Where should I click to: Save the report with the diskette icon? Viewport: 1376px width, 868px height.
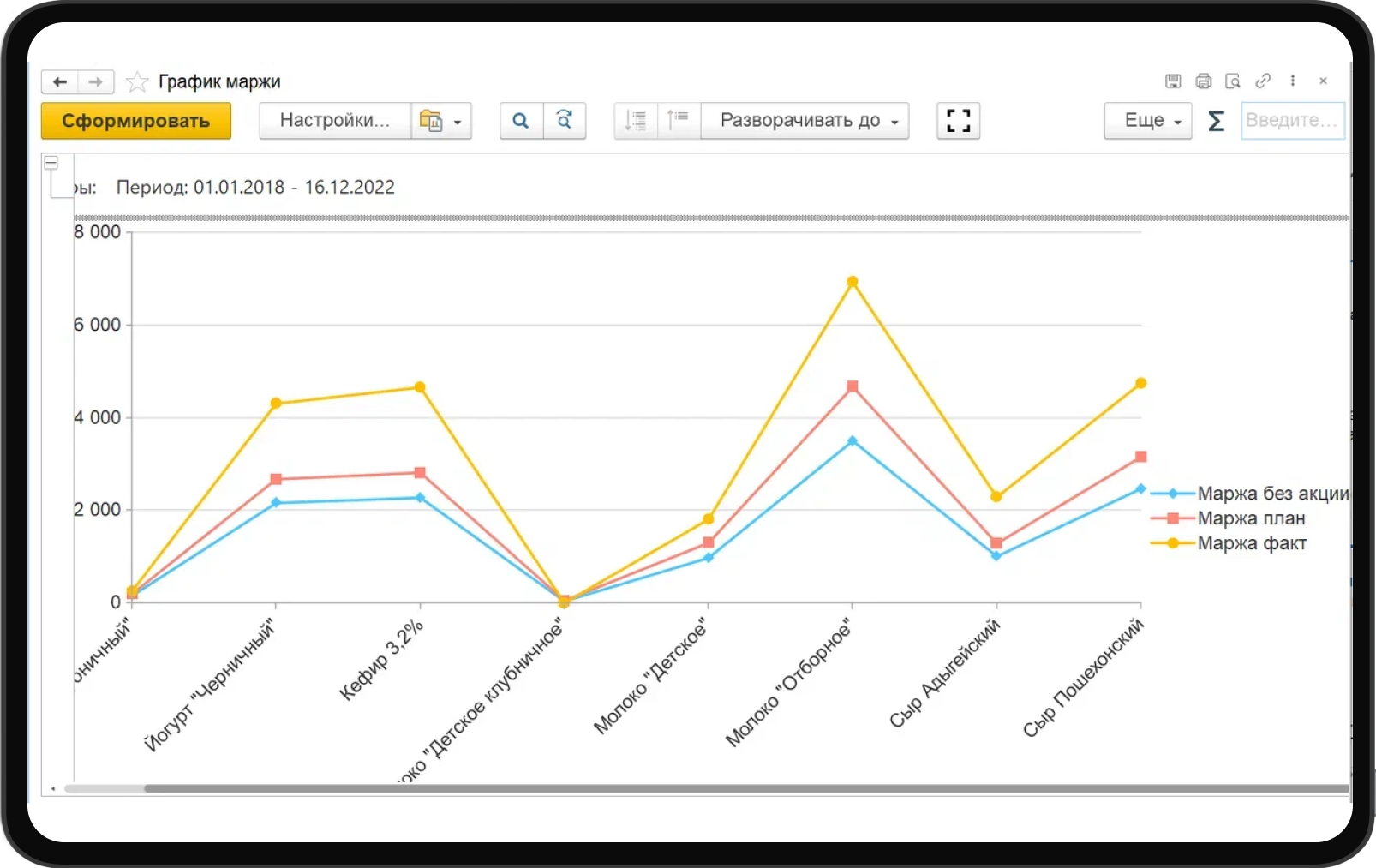[1173, 81]
